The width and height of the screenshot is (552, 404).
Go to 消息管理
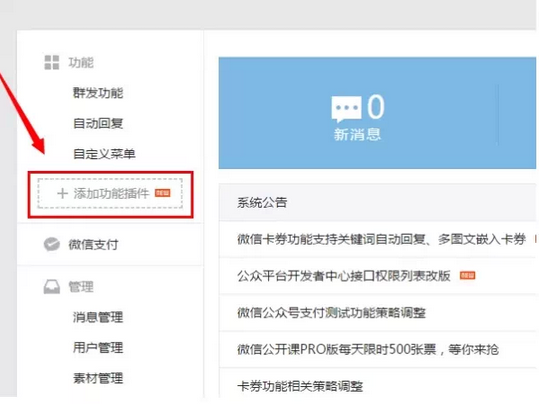coord(98,317)
